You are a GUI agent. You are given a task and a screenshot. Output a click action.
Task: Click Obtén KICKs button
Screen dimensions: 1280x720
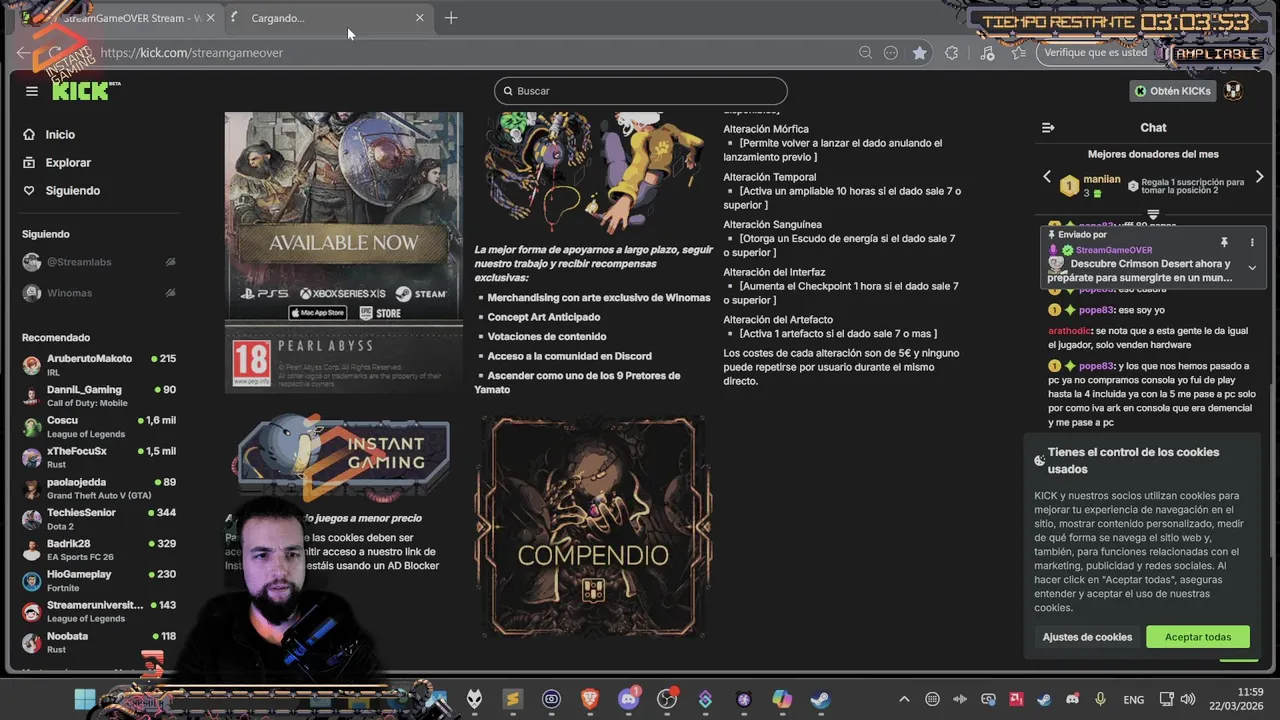[1173, 91]
